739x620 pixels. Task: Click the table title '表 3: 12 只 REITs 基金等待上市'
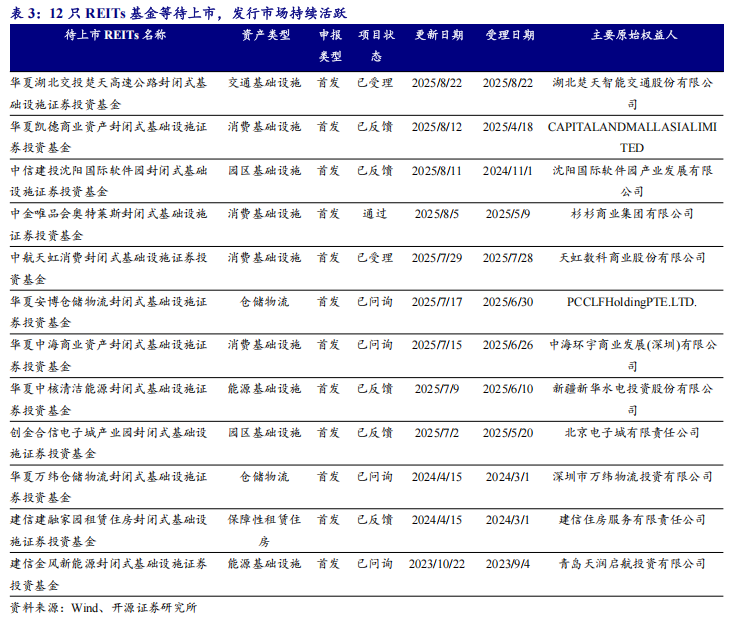point(113,13)
